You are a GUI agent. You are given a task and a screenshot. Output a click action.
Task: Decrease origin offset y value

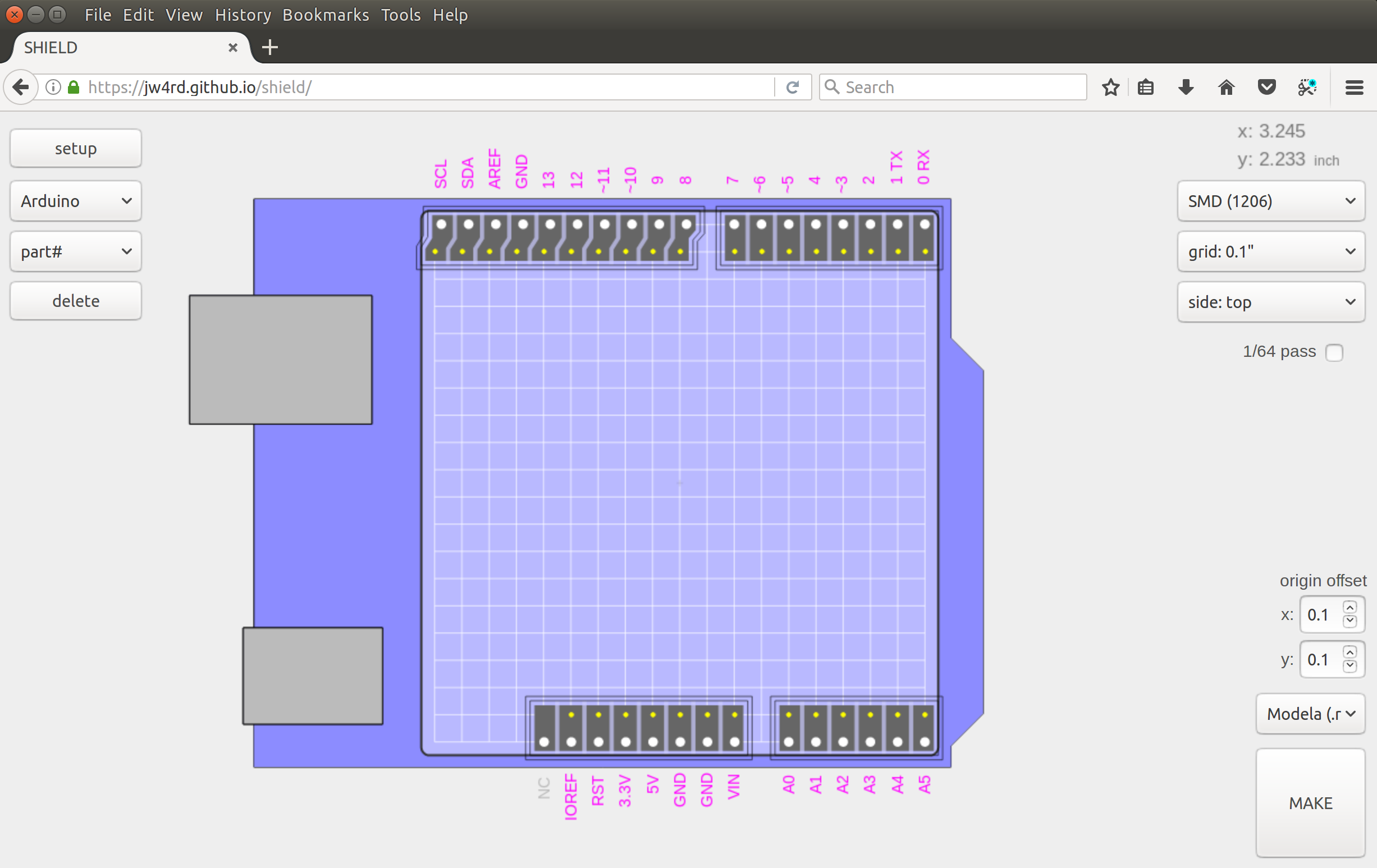click(x=1349, y=666)
